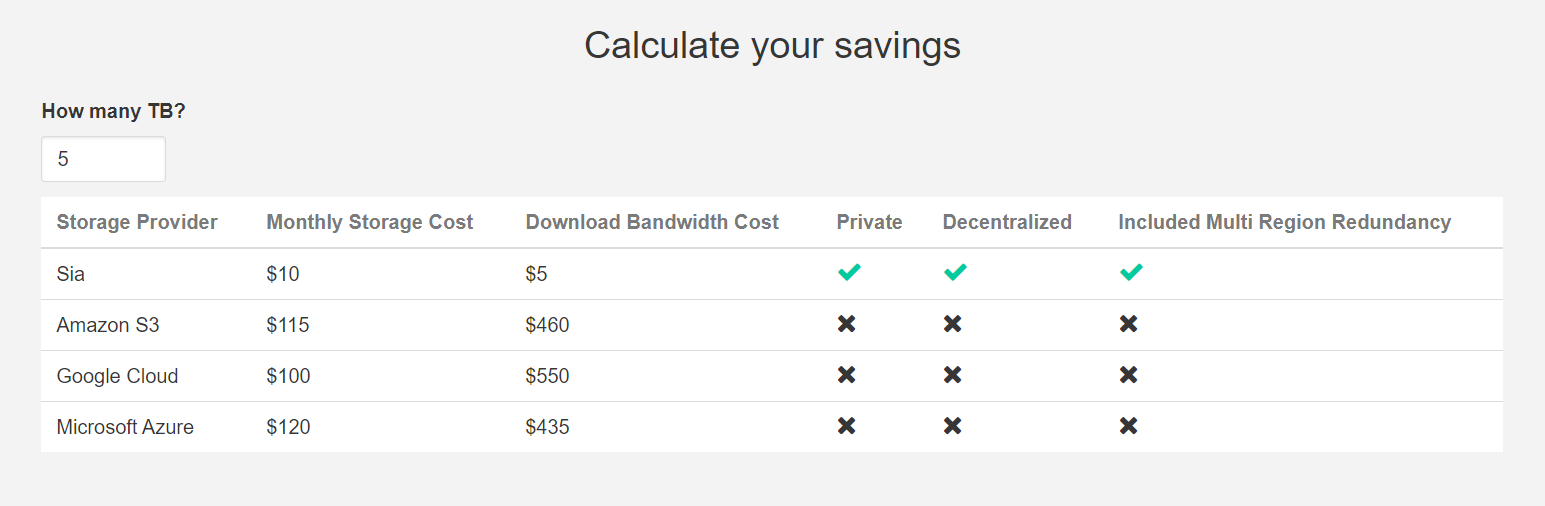Screen dimensions: 1545x506
Task: Click Sia's green Private checkmark
Action: pos(849,272)
